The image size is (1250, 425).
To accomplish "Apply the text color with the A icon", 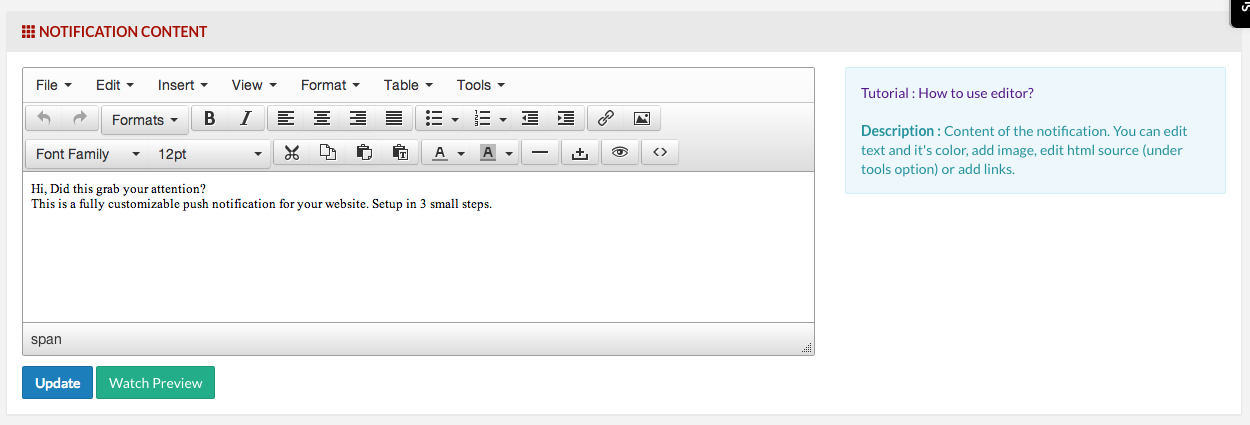I will [x=440, y=153].
